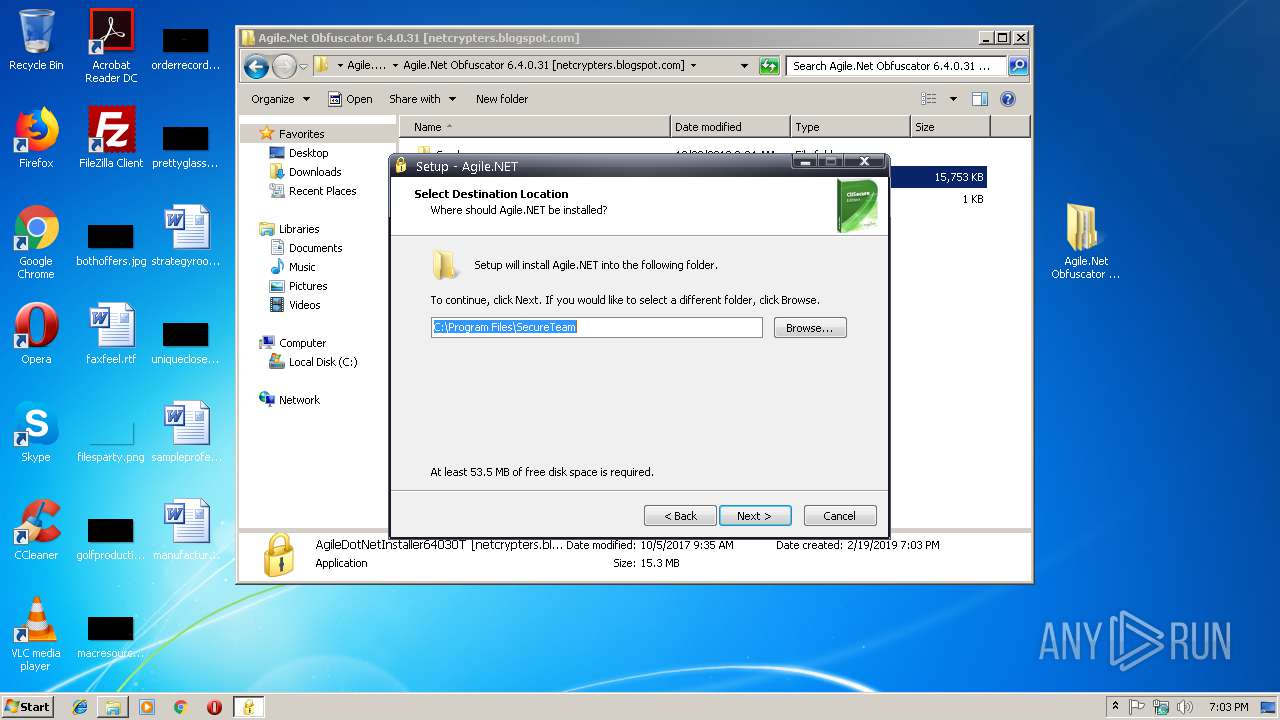This screenshot has width=1280, height=720.
Task: Open address bar history dropdown
Action: pos(744,66)
